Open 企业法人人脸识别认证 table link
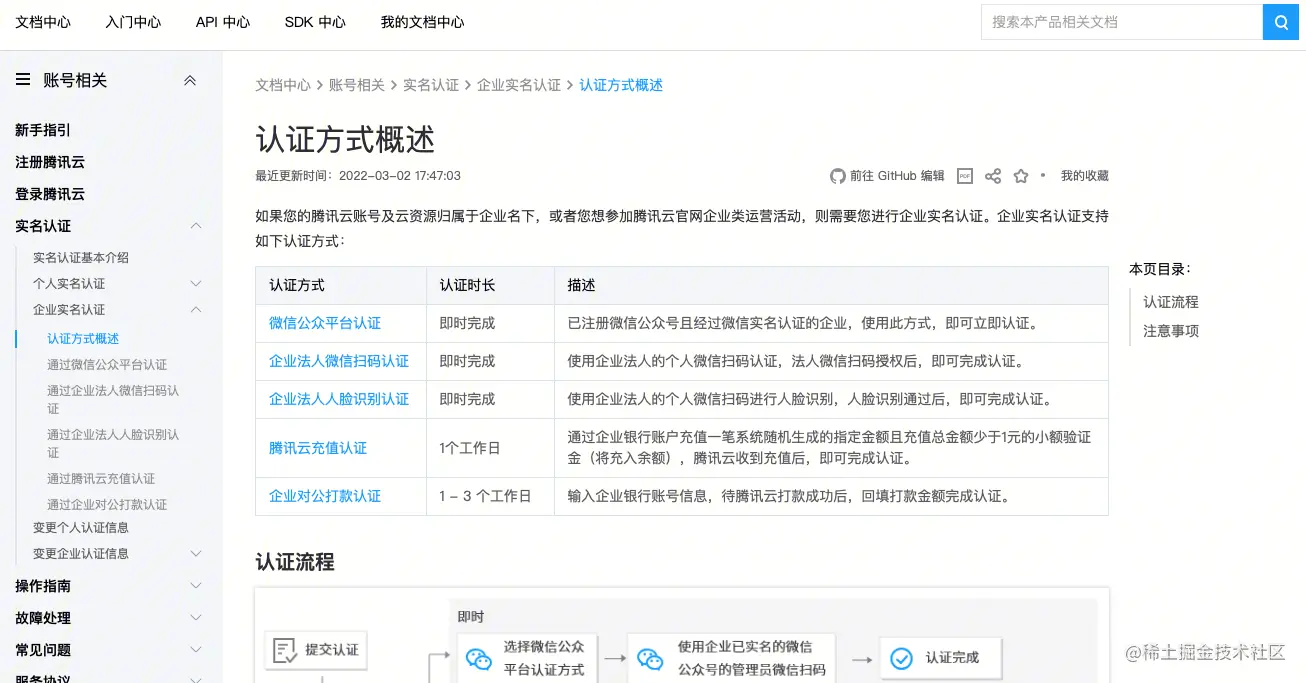This screenshot has height=683, width=1306. 339,399
